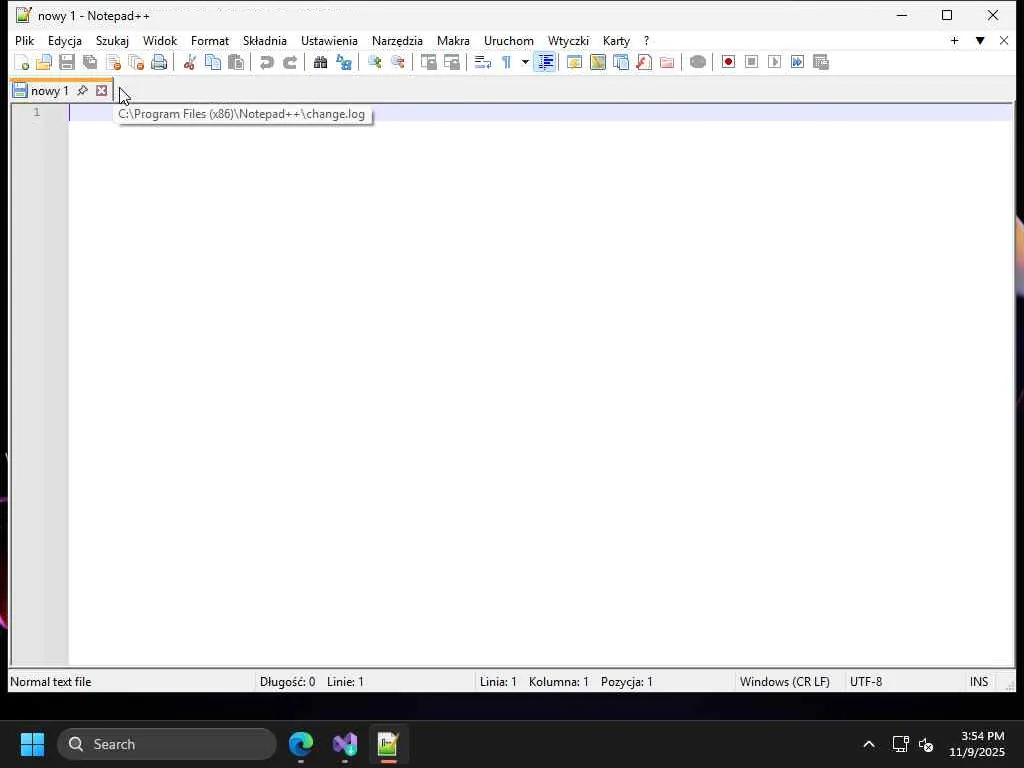Viewport: 1024px width, 768px height.
Task: Pin the 'nowy 1' tab
Action: tap(82, 91)
